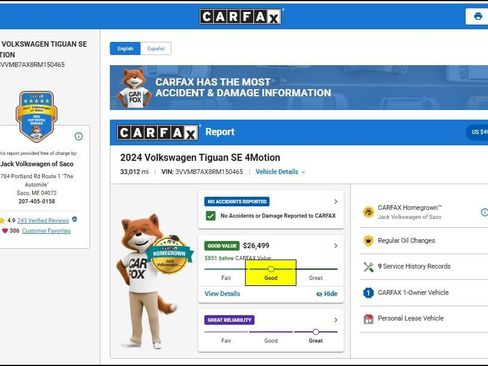Click the US price button in the Report header
Screen dimensions: 488x366
pyautogui.click(x=477, y=132)
